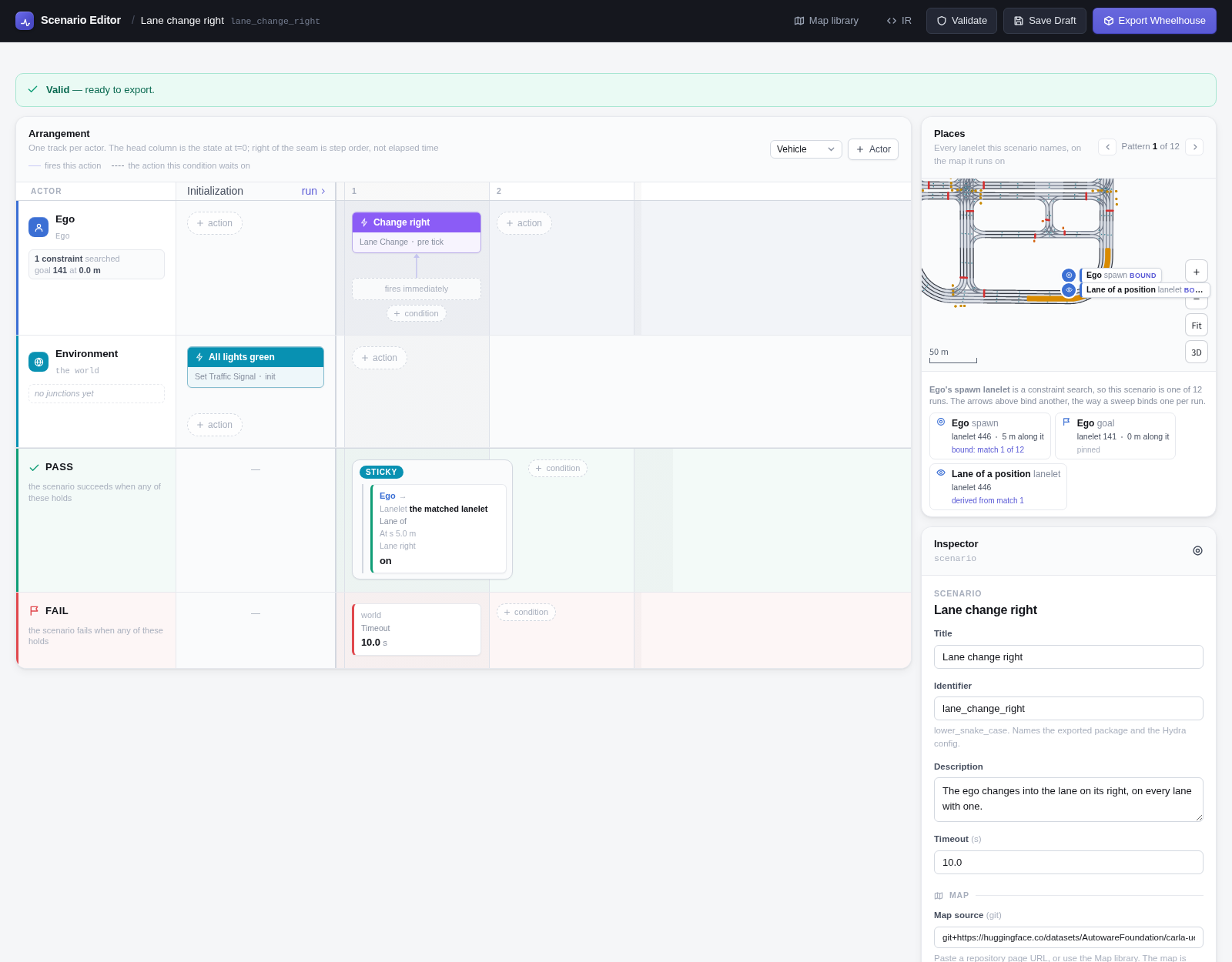The height and width of the screenshot is (962, 1232).
Task: Click the run link in Initialization header
Action: [313, 191]
